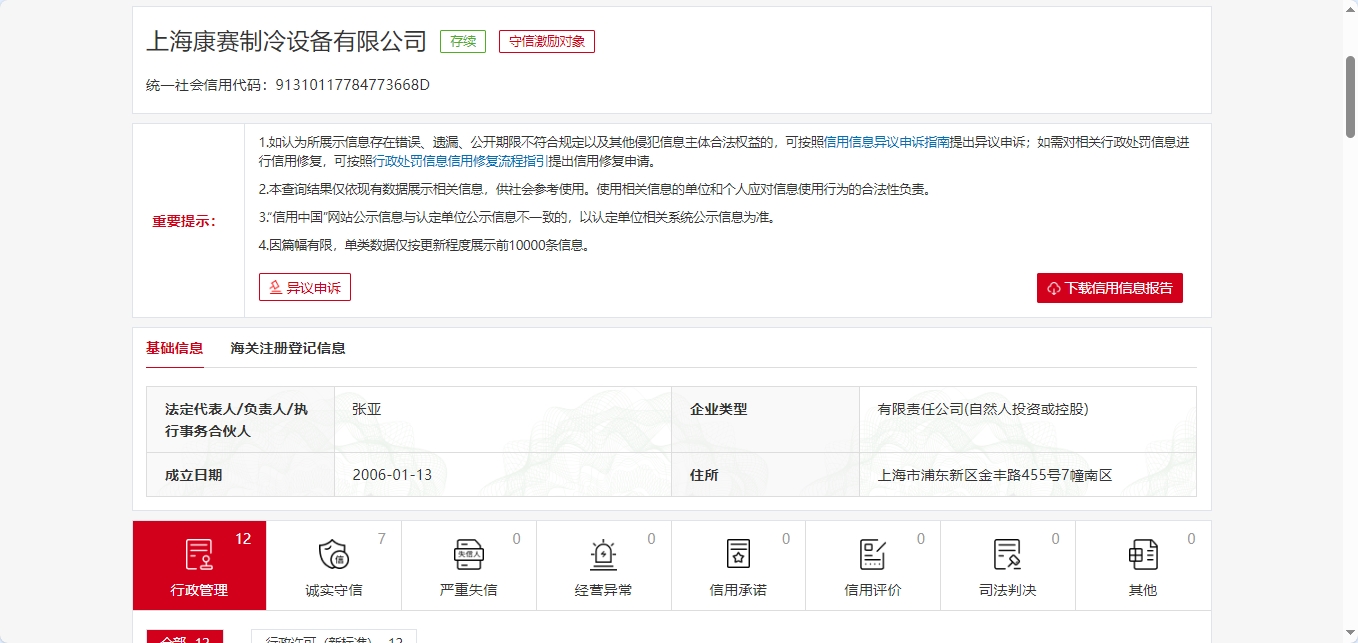
Task: Filter by 全部 12 records
Action: (x=184, y=637)
